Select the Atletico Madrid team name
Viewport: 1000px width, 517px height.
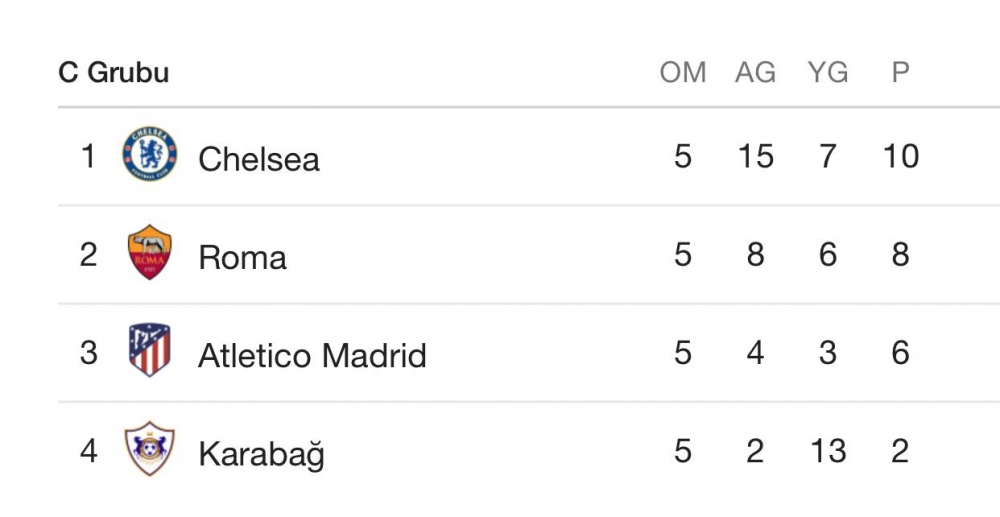click(312, 355)
